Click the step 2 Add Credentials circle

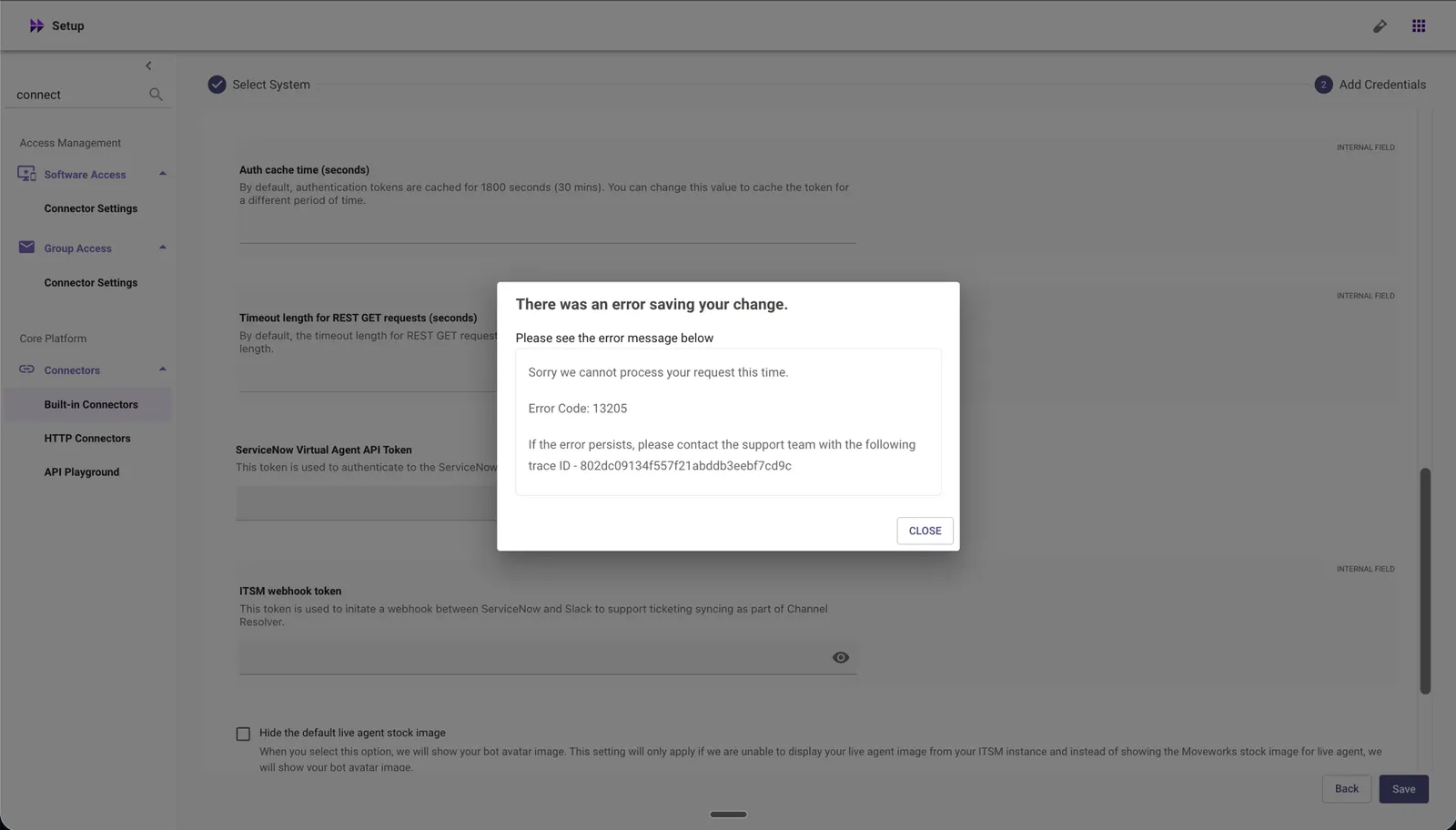(x=1323, y=85)
